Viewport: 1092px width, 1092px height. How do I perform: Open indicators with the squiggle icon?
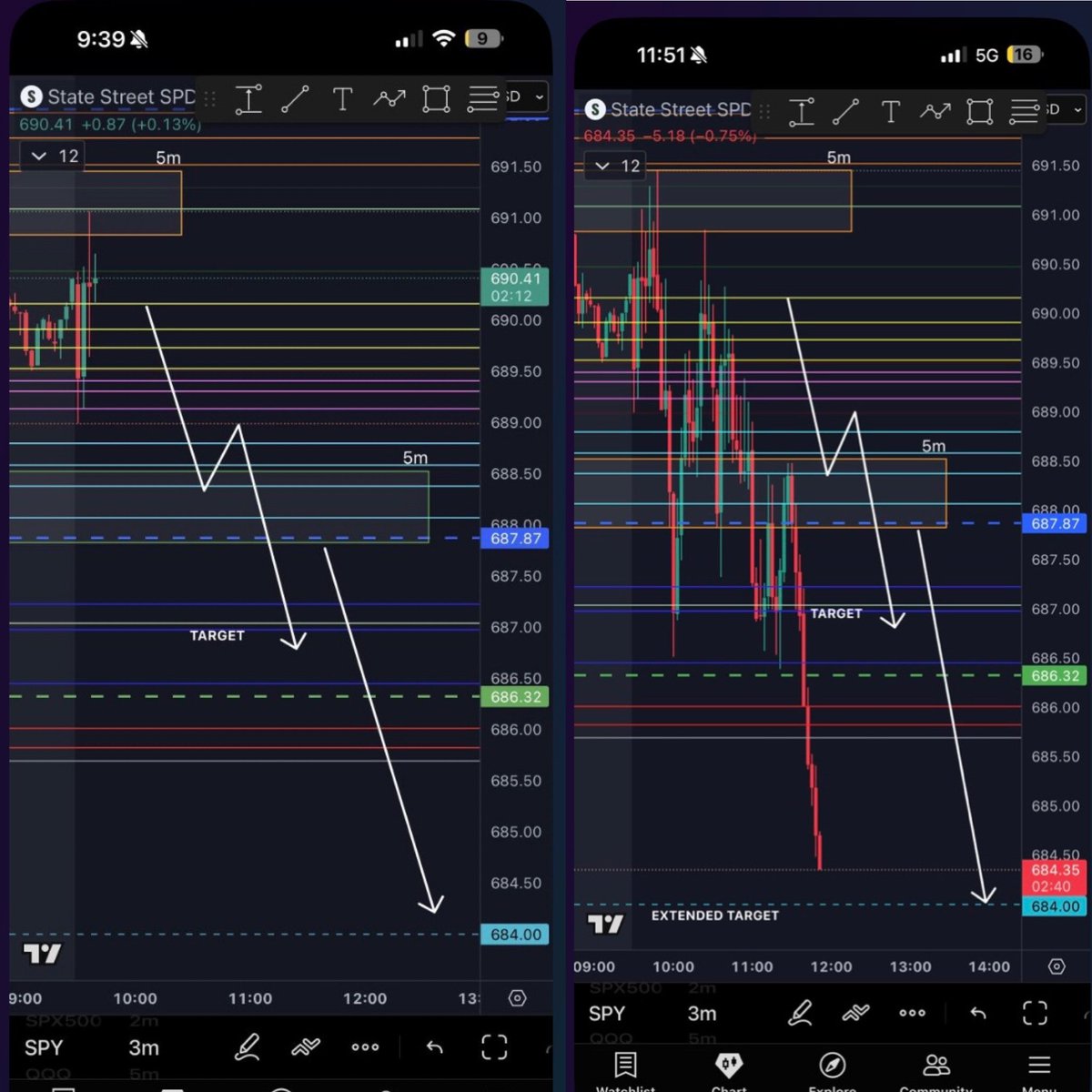[856, 1013]
